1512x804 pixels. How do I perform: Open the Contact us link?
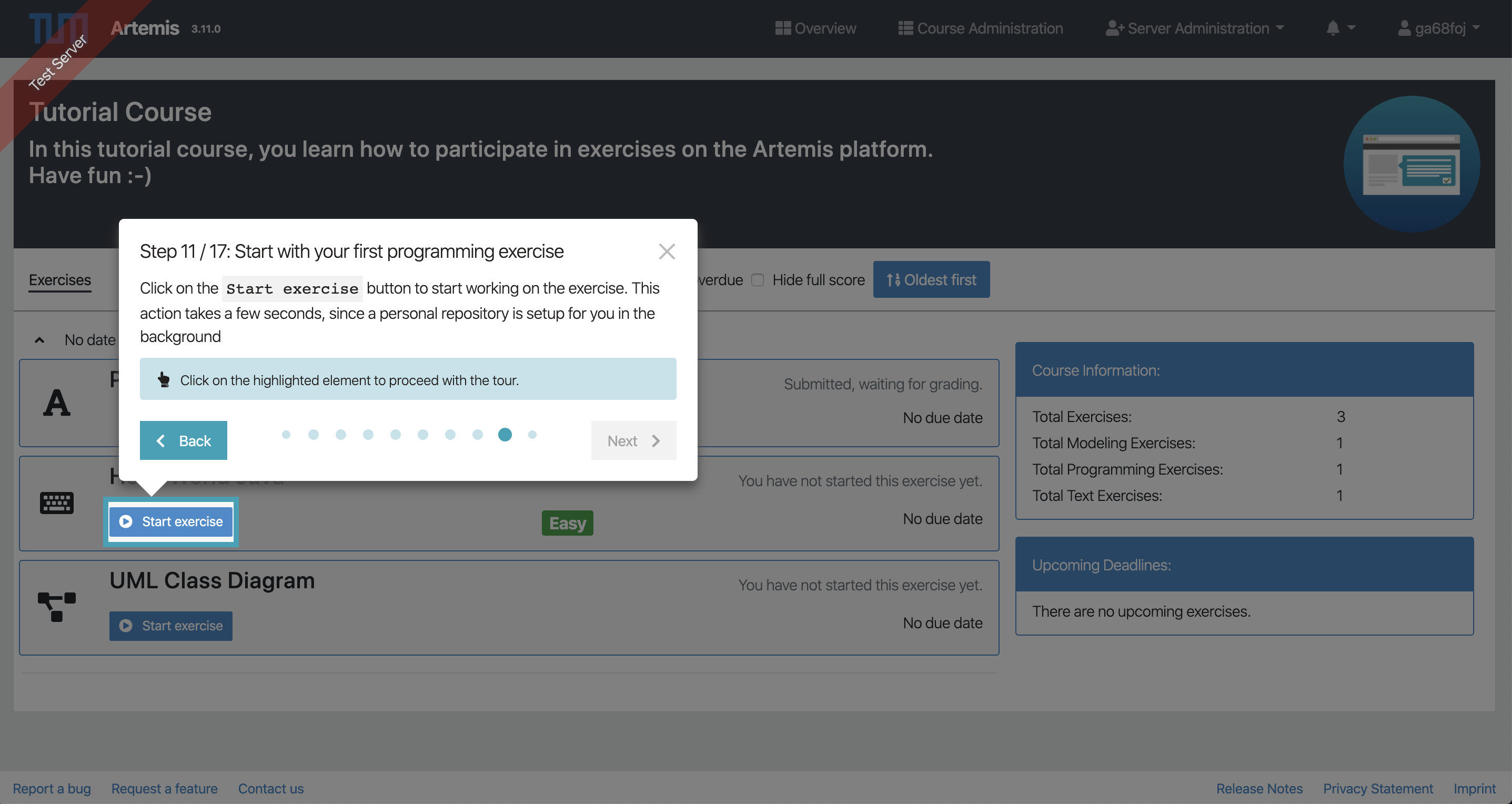pyautogui.click(x=270, y=788)
